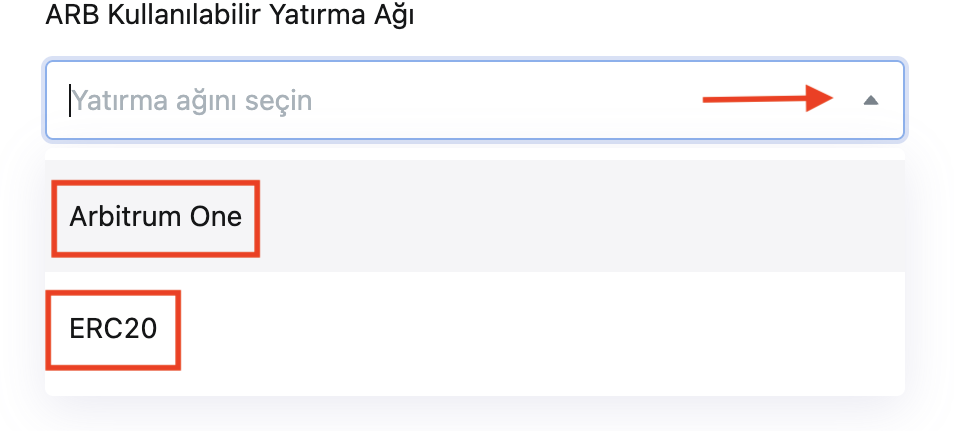Click the dropdown caret arrow icon
The width and height of the screenshot is (954, 431).
pos(871,100)
